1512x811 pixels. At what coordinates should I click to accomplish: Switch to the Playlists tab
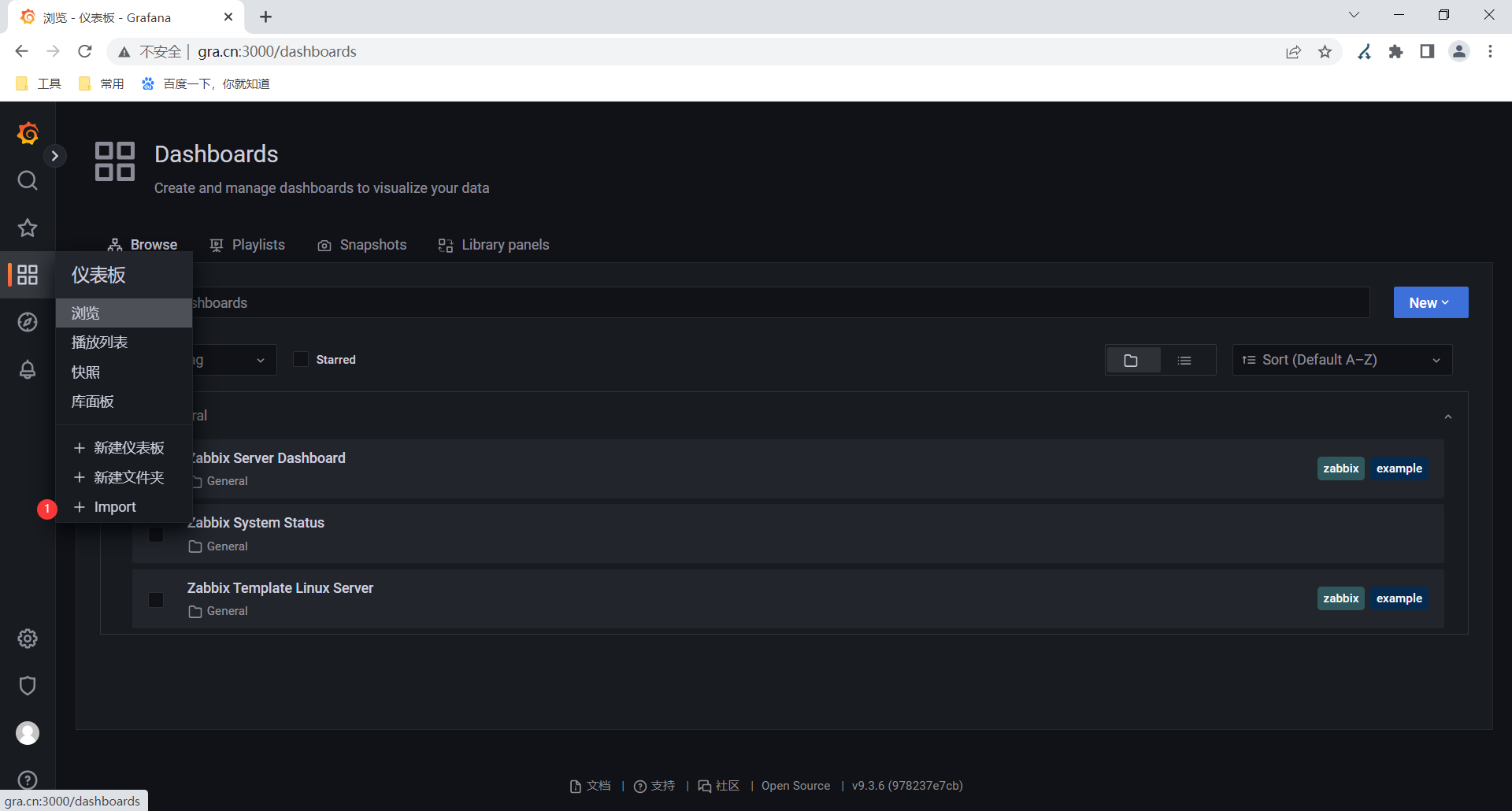247,245
